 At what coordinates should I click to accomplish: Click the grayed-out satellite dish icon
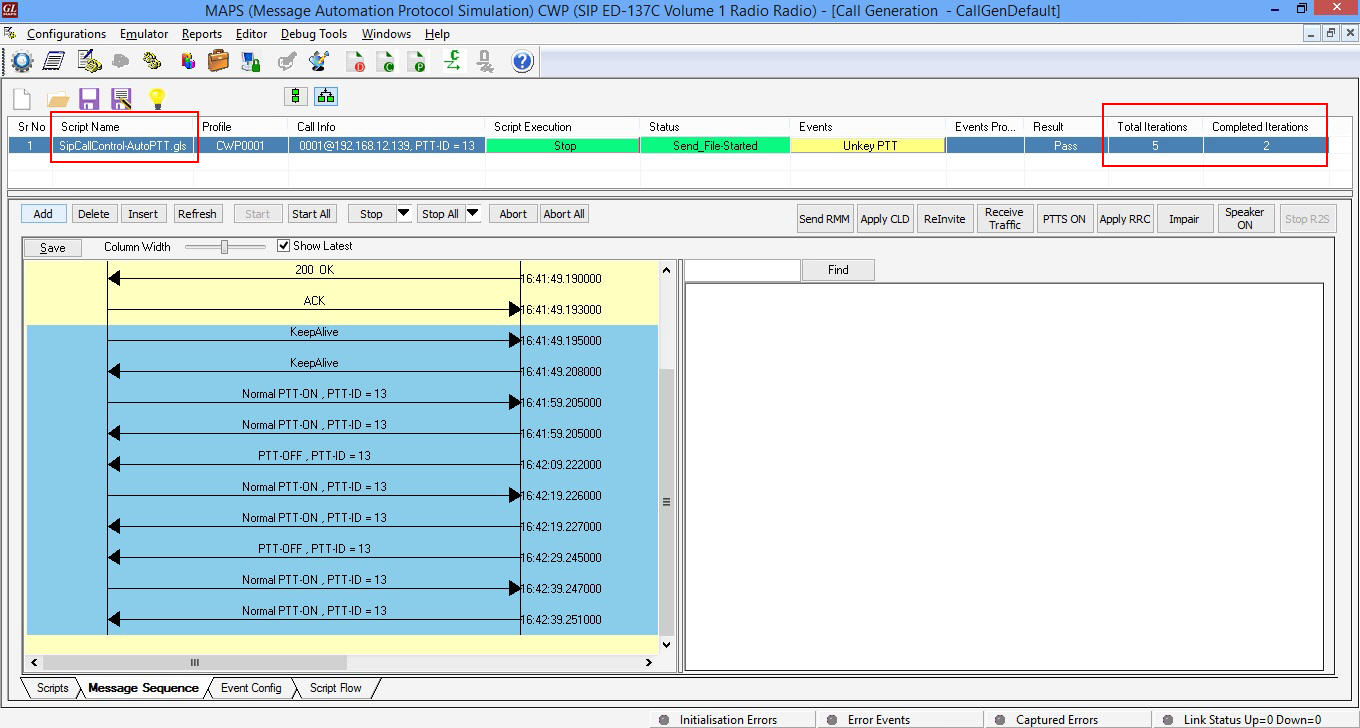coord(287,61)
